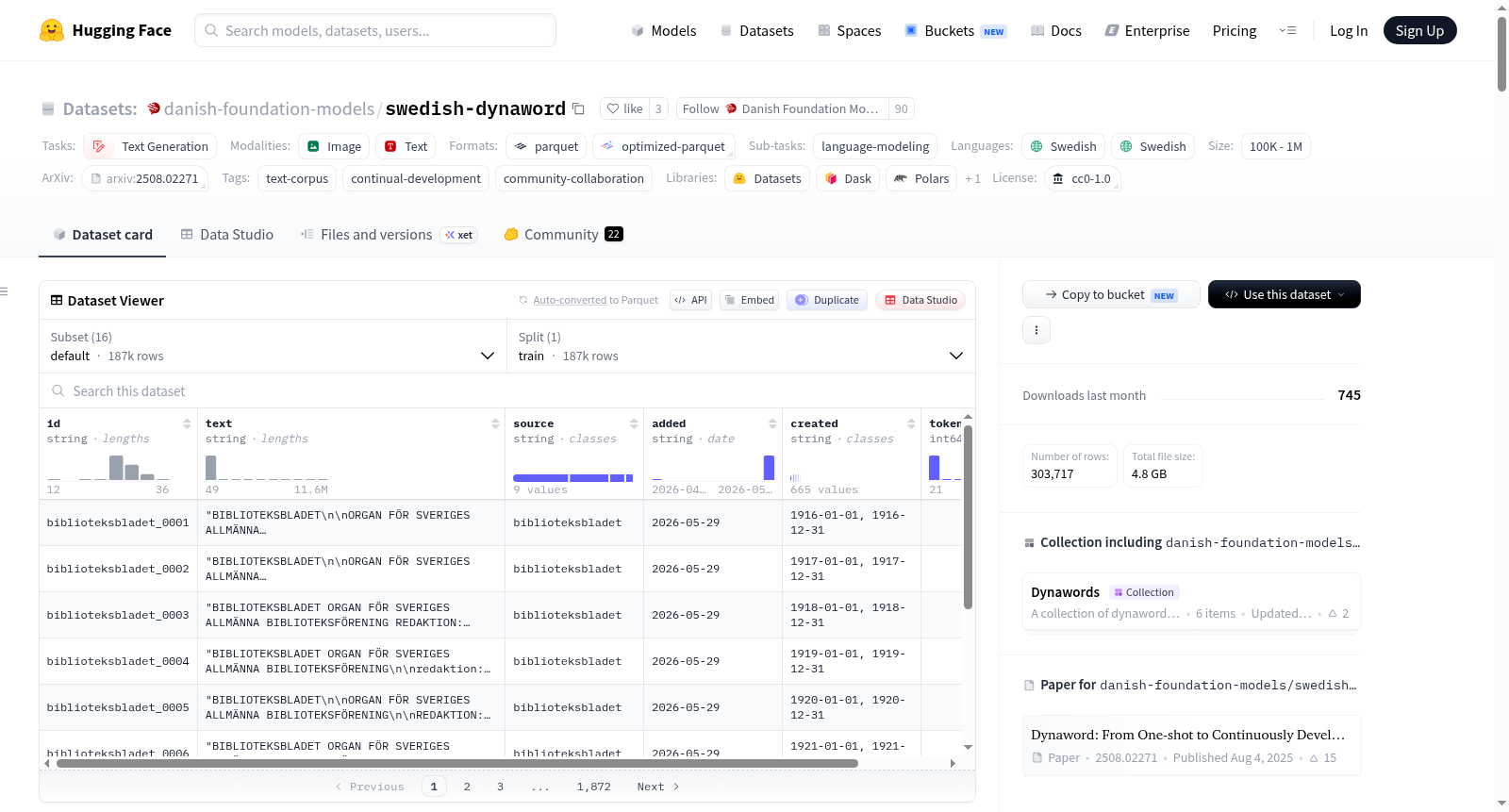Go to Models in the navigation
Image resolution: width=1509 pixels, height=812 pixels.
tap(664, 30)
